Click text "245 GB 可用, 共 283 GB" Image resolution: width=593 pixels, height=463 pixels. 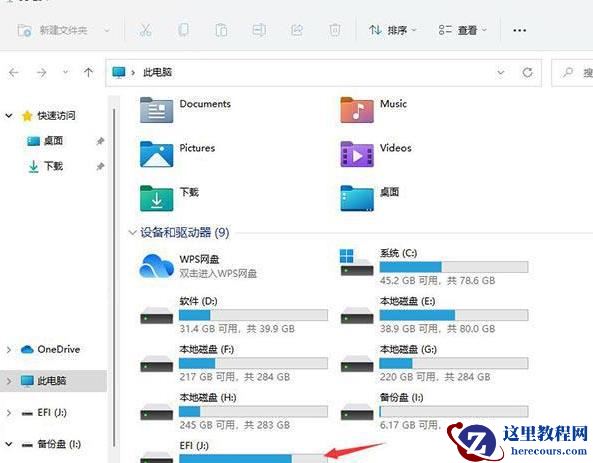235,425
